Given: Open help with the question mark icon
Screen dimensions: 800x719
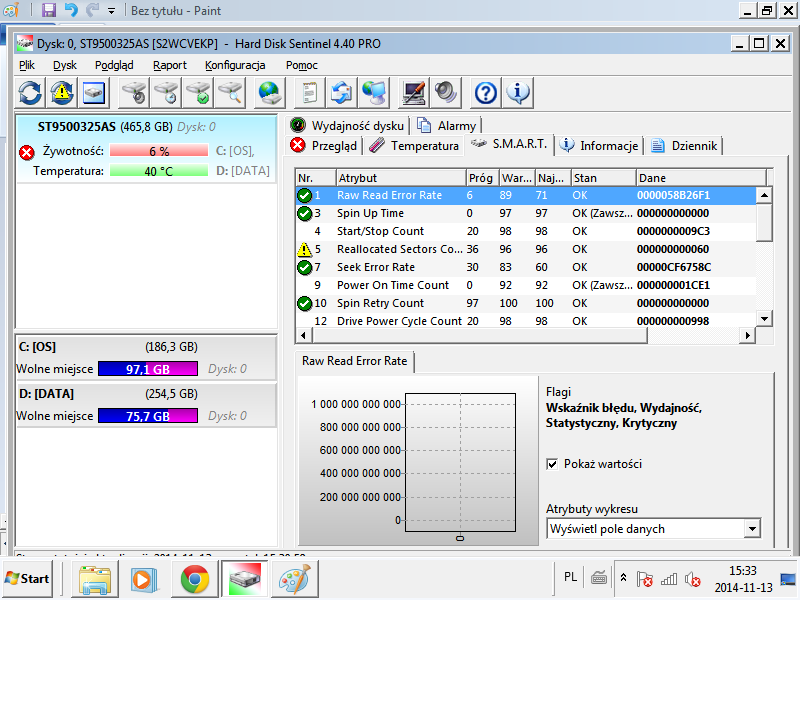Looking at the screenshot, I should coord(485,93).
